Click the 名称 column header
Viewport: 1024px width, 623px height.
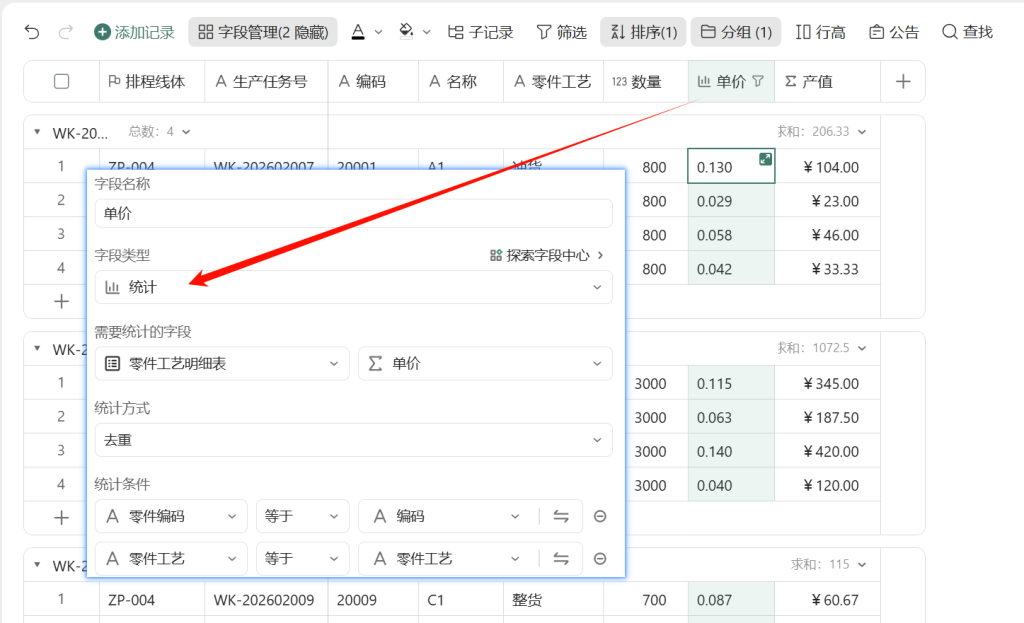460,82
